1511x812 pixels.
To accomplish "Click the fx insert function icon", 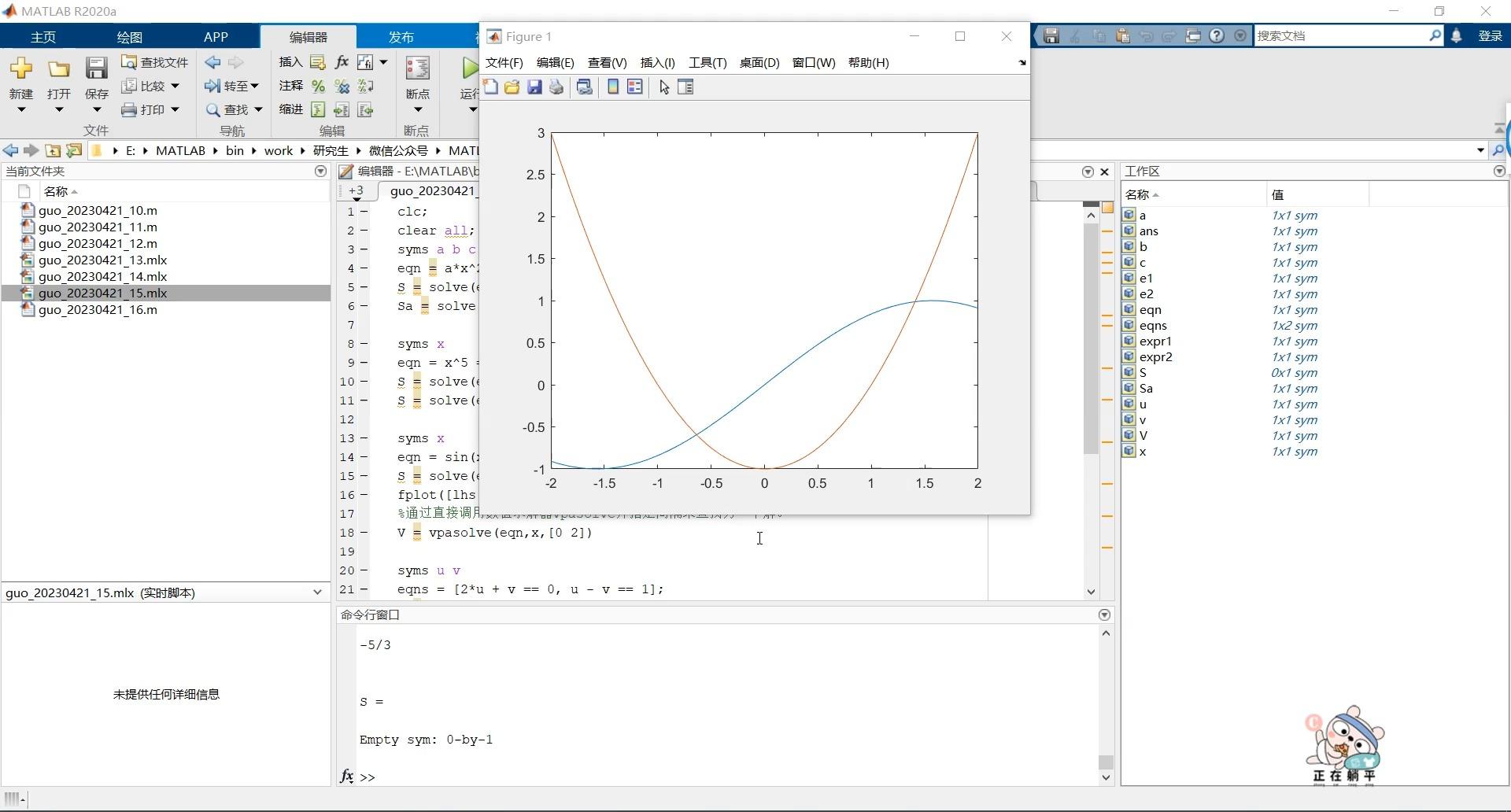I will pyautogui.click(x=342, y=62).
